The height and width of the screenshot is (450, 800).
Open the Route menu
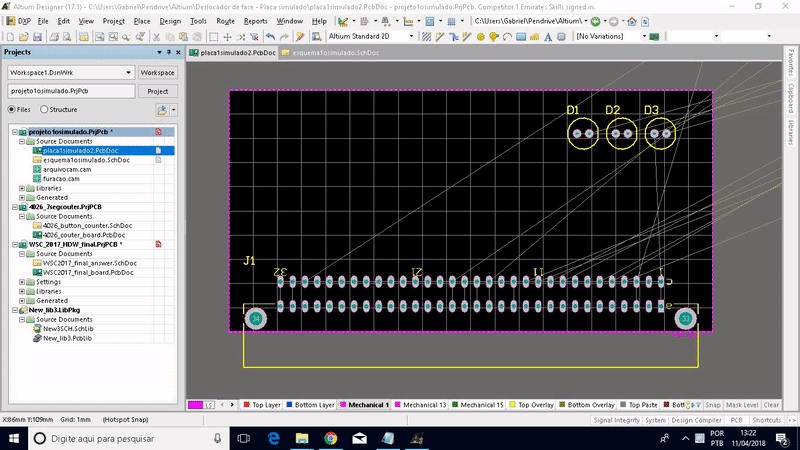tap(225, 21)
